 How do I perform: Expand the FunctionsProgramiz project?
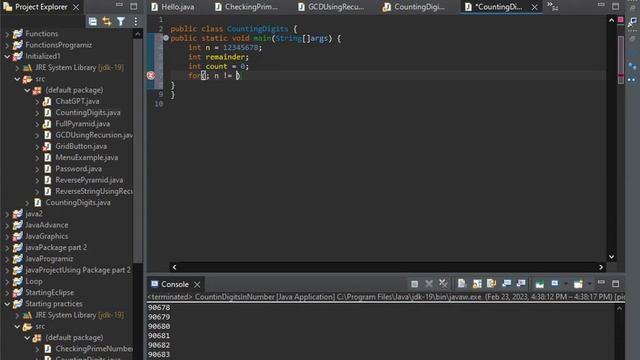[7, 45]
